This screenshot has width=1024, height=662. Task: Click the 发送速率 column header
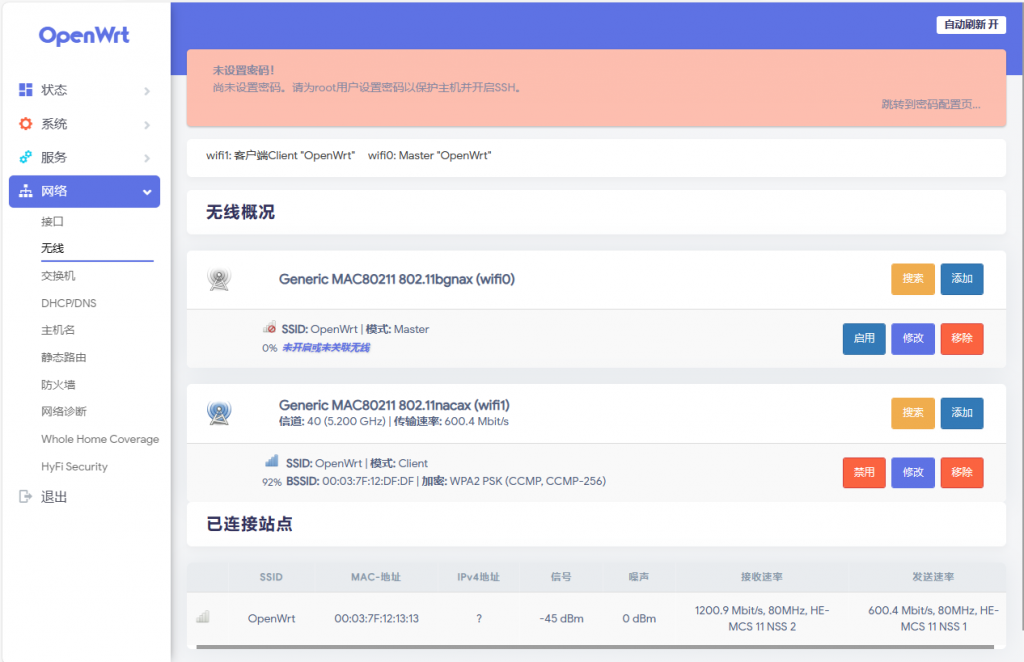point(933,577)
